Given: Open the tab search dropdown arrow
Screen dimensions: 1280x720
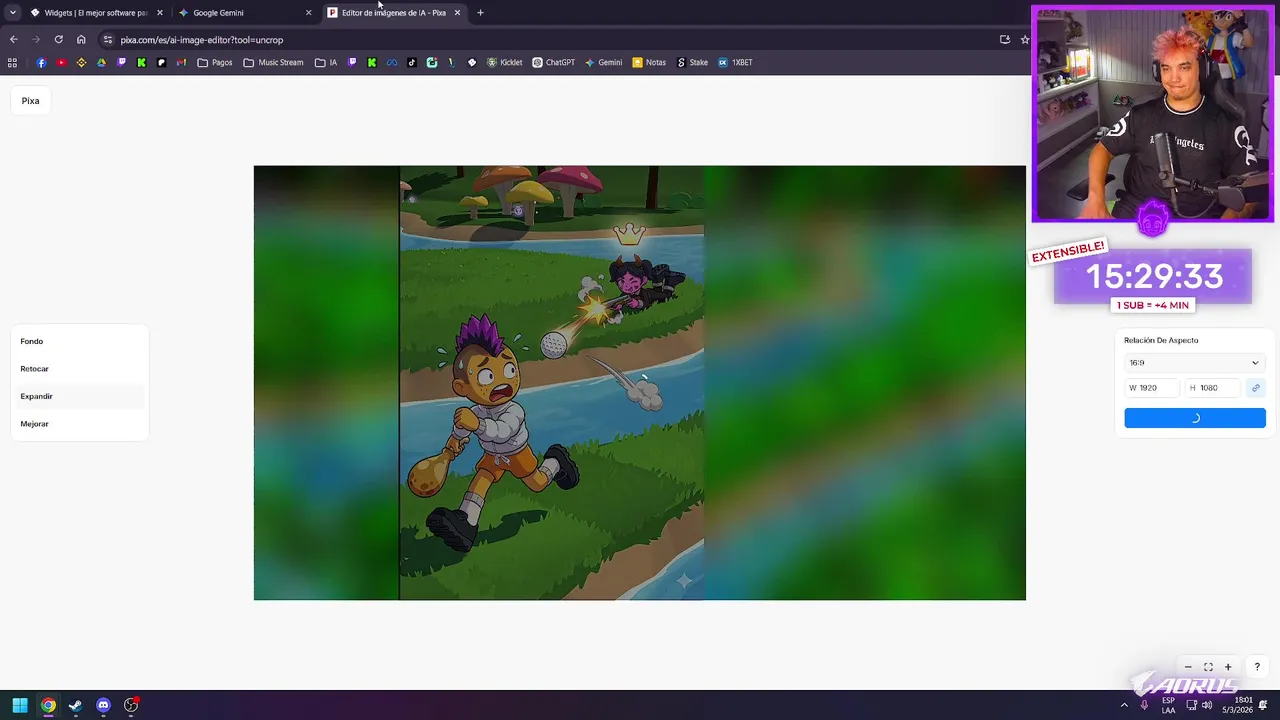Looking at the screenshot, I should click(12, 13).
